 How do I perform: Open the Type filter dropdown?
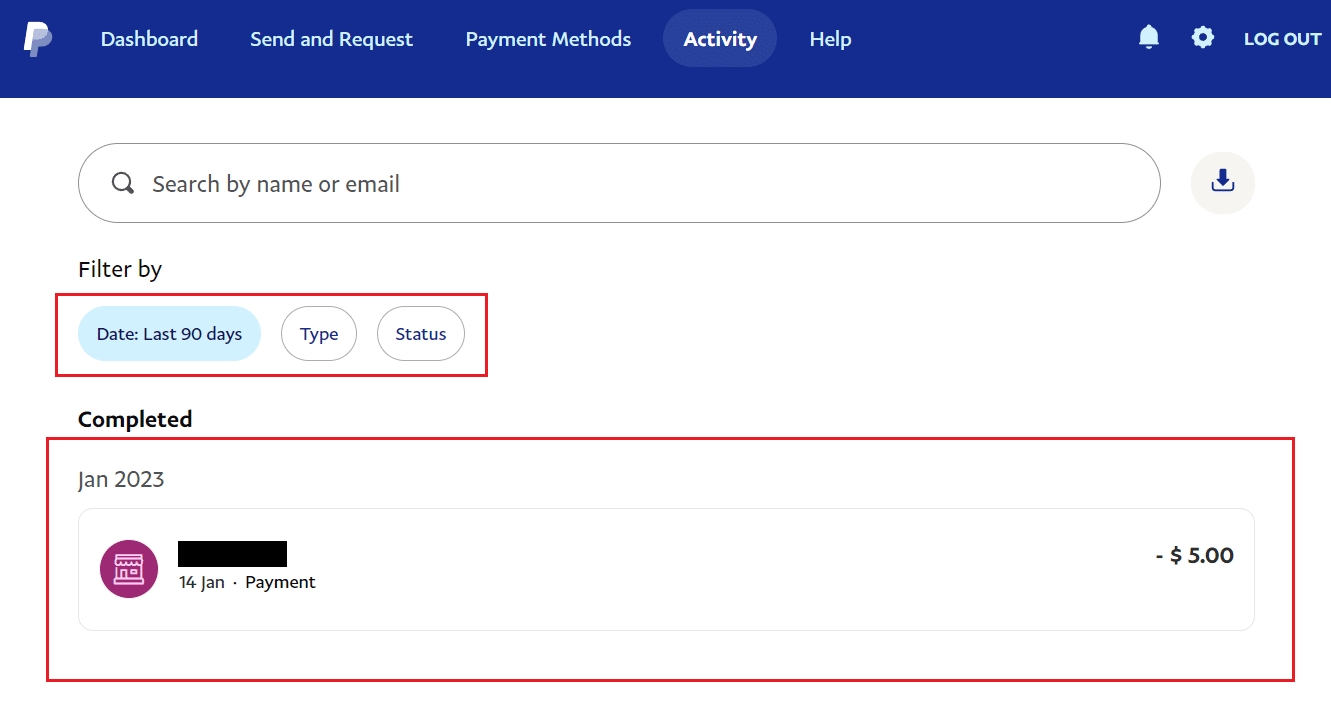pos(319,333)
